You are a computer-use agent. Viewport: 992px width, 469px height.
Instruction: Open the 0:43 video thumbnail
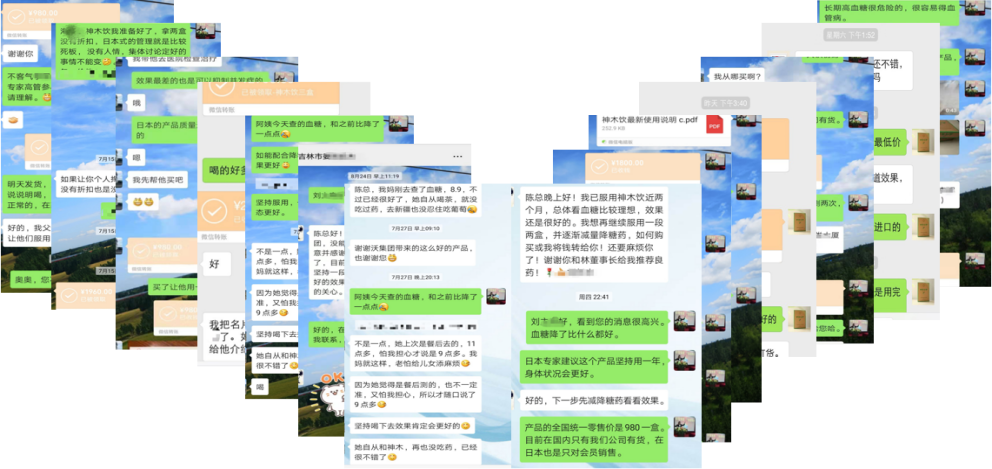click(x=948, y=97)
